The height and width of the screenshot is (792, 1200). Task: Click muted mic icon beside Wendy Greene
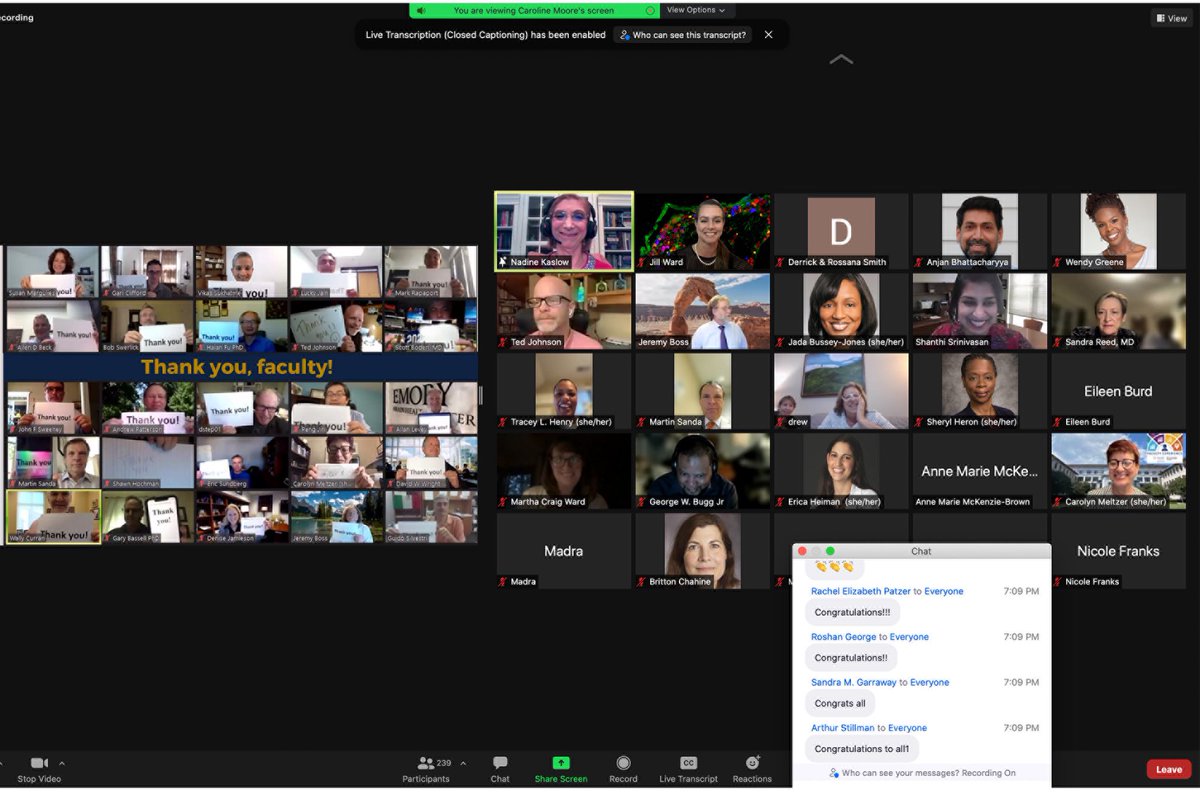[x=1057, y=262]
